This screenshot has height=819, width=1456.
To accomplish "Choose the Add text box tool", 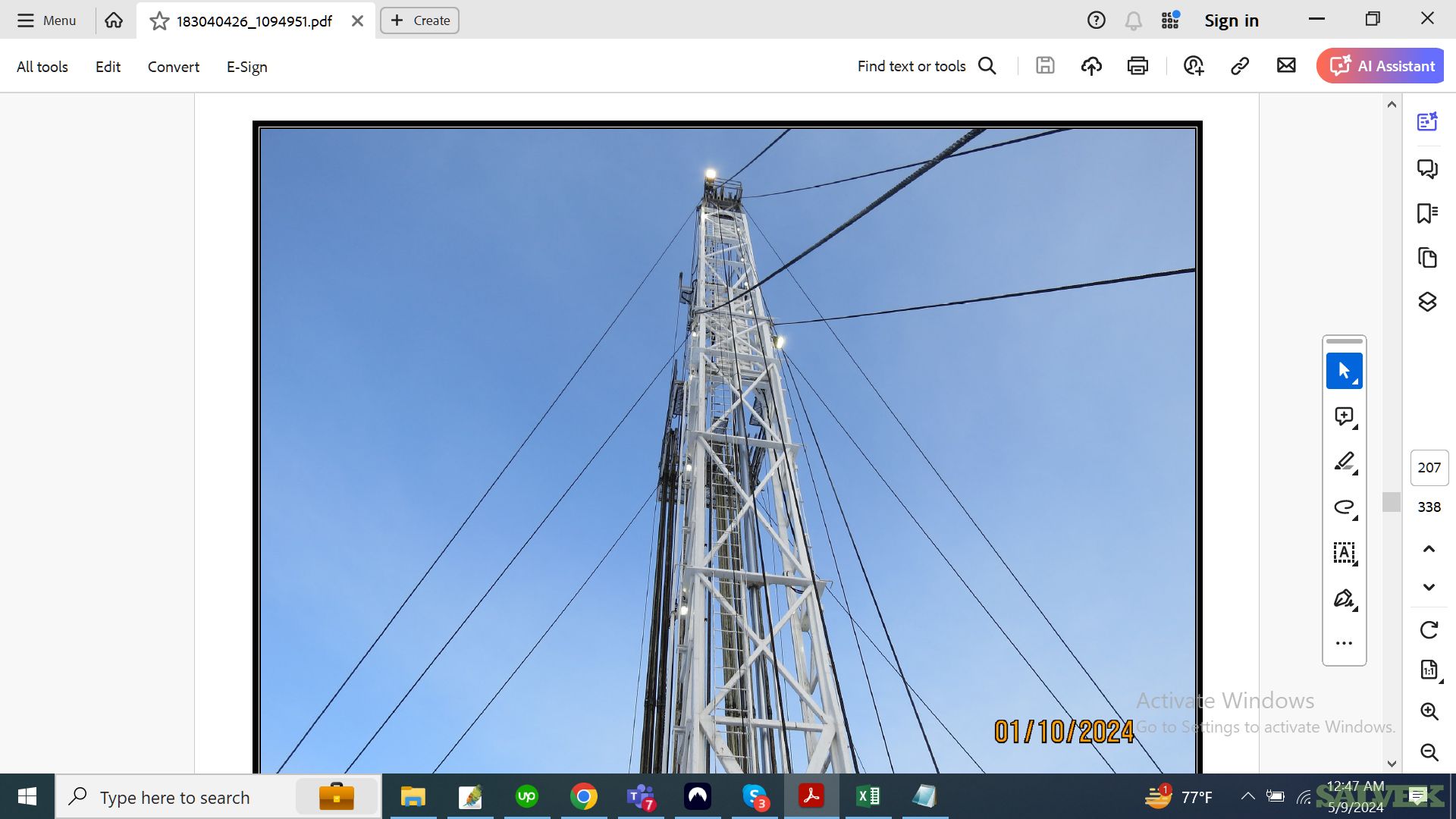I will 1345,553.
